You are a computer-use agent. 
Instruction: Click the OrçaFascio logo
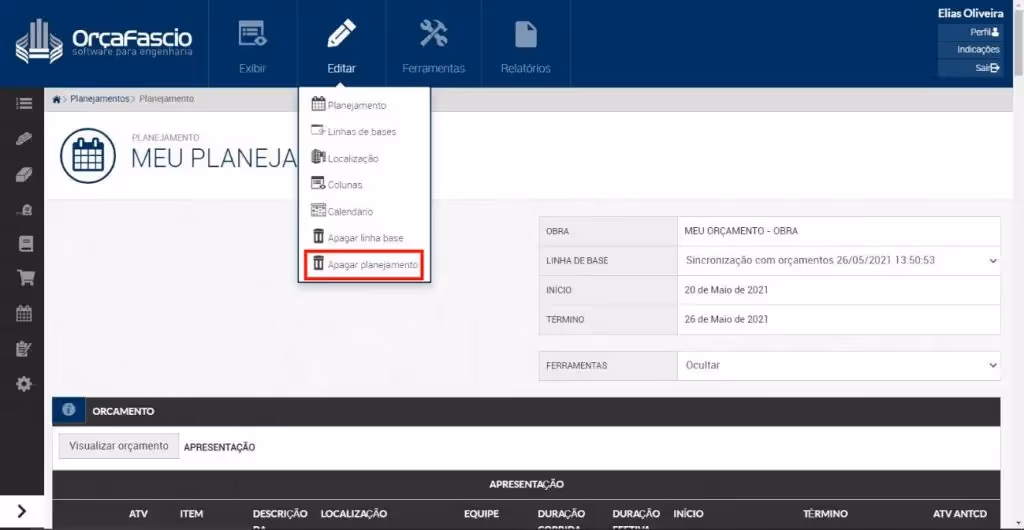(104, 42)
